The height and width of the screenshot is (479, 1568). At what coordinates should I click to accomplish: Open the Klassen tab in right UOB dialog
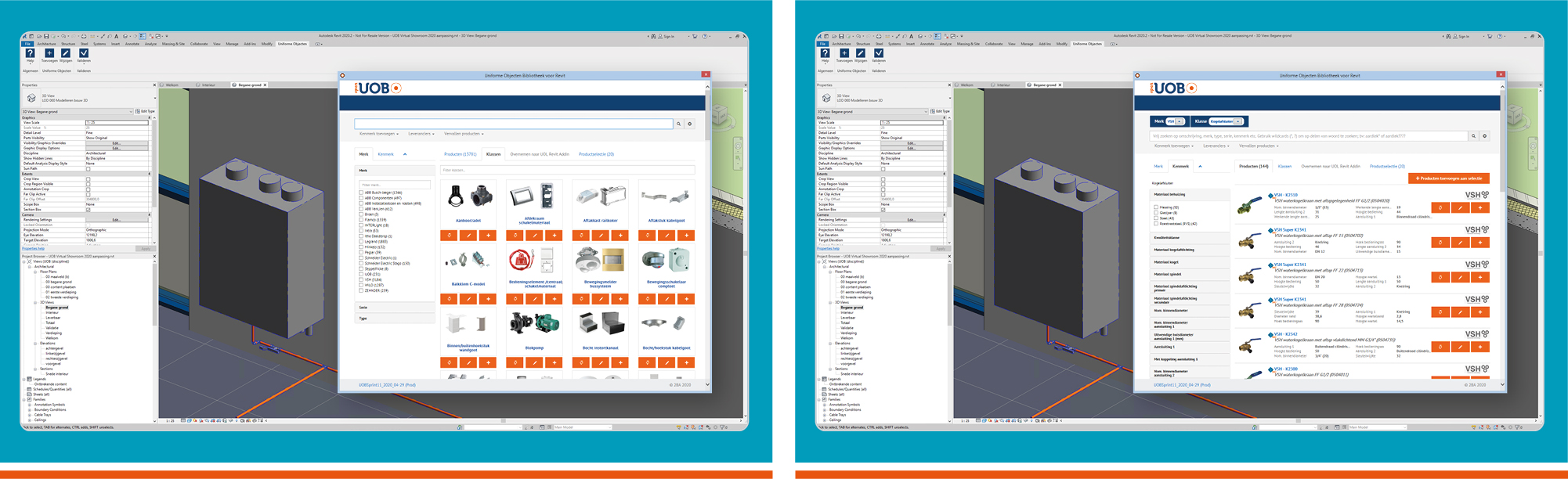pyautogui.click(x=1284, y=166)
